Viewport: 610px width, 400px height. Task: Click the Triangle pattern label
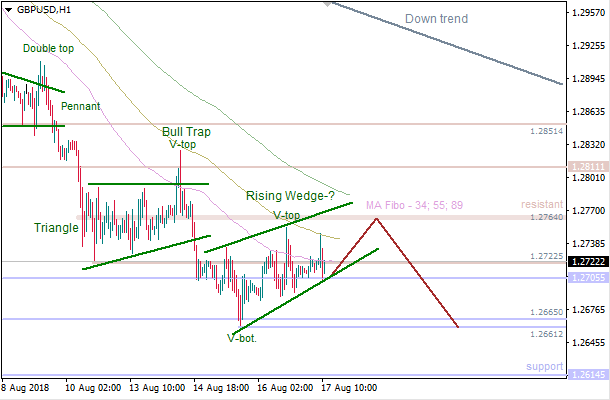point(54,228)
